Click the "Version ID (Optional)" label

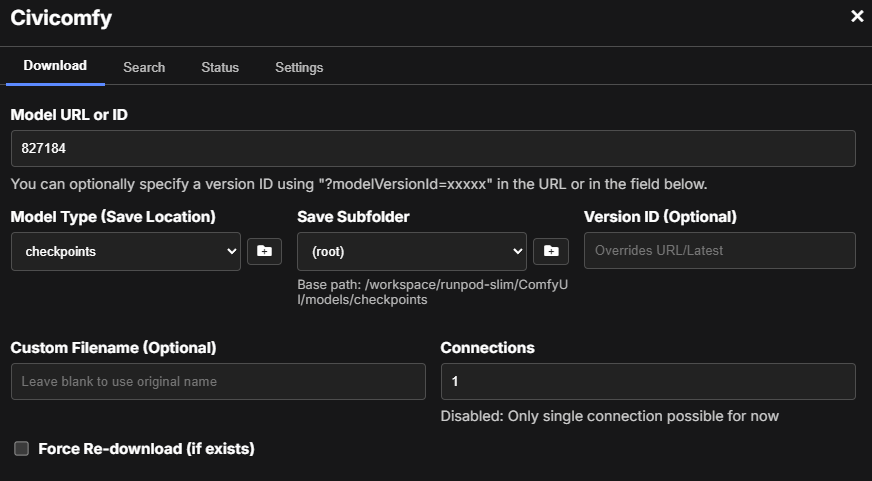(660, 216)
